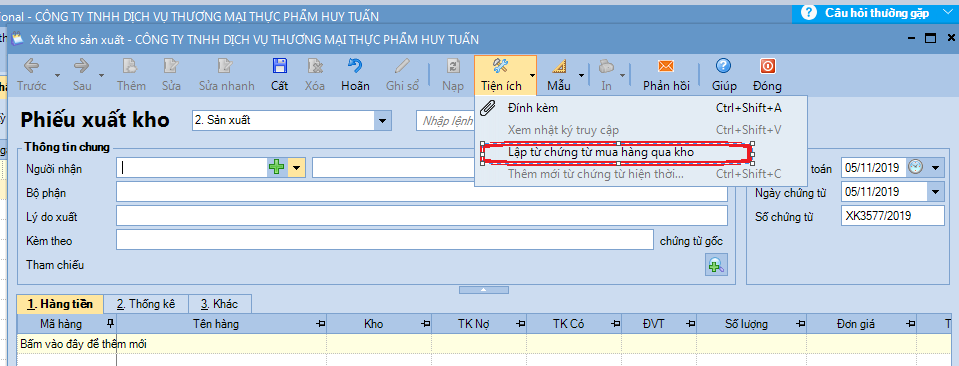Click the Xóa delete icon
This screenshot has width=959, height=366.
[315, 65]
